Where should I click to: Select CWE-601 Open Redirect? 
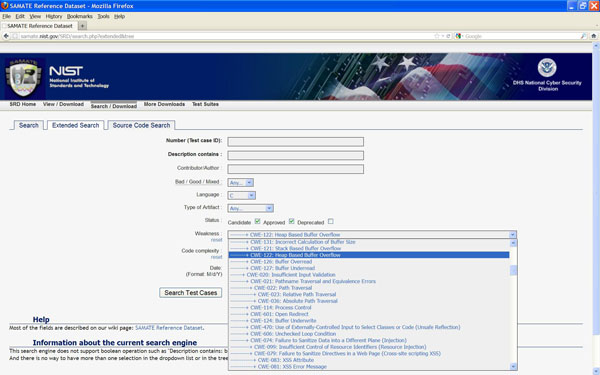pos(369,314)
